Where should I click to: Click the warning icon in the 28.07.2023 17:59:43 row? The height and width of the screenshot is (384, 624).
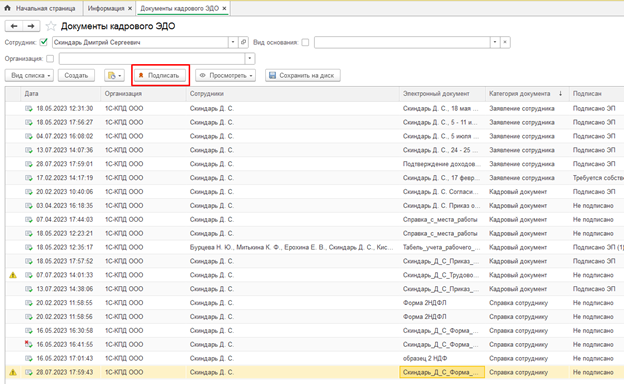click(13, 372)
